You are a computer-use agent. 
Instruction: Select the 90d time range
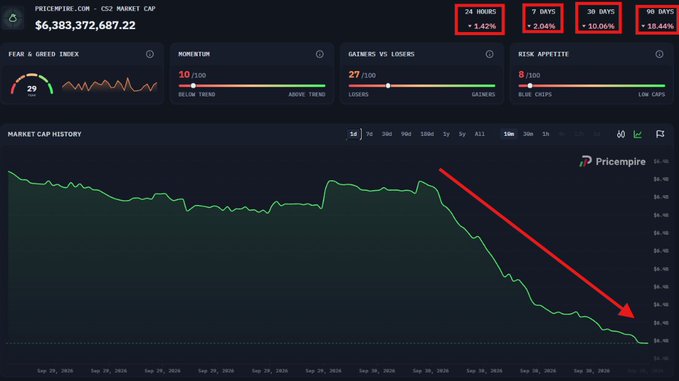tap(406, 134)
